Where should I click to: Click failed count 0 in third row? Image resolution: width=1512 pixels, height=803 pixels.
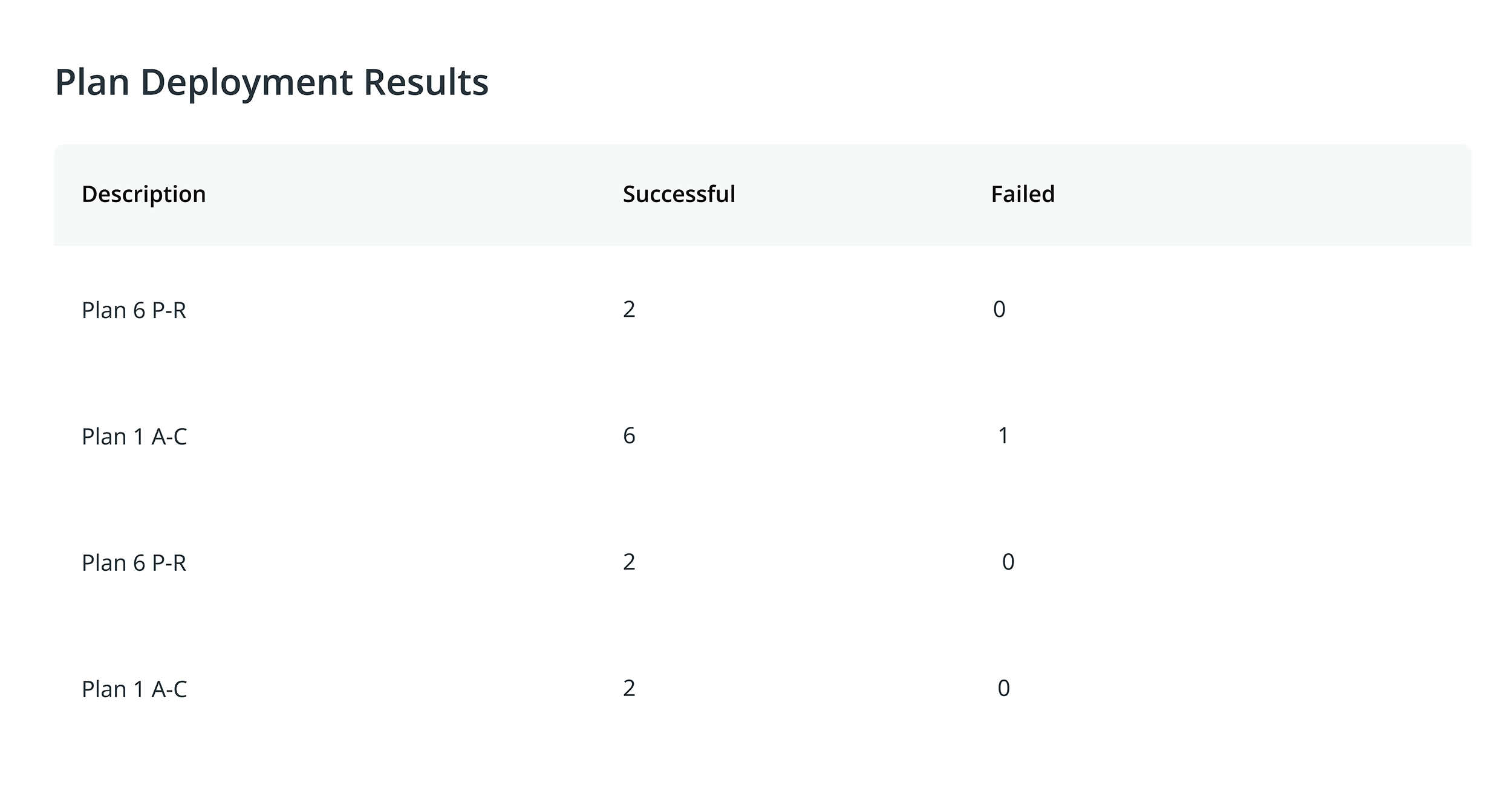pos(1008,562)
